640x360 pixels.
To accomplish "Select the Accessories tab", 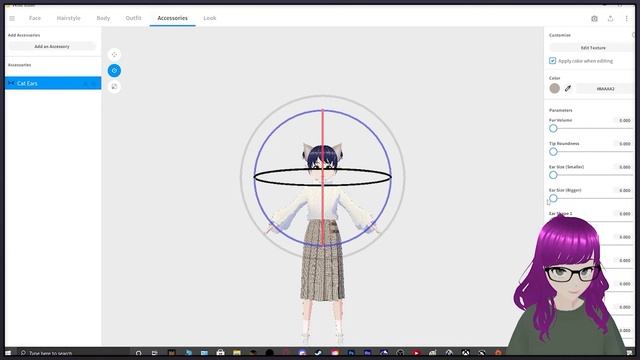I will pyautogui.click(x=172, y=18).
